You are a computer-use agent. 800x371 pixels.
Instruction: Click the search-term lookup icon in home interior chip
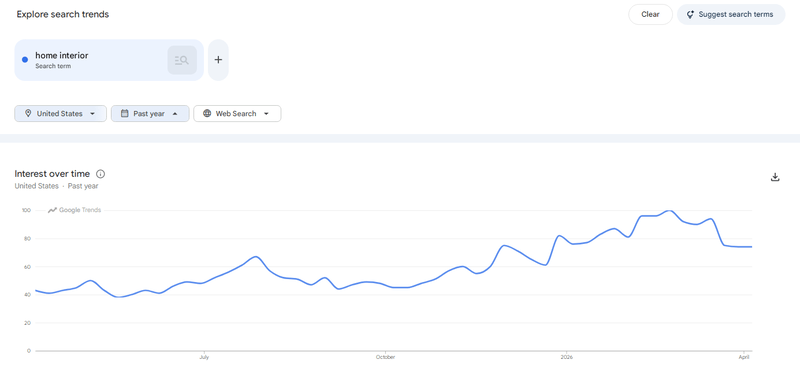point(182,60)
